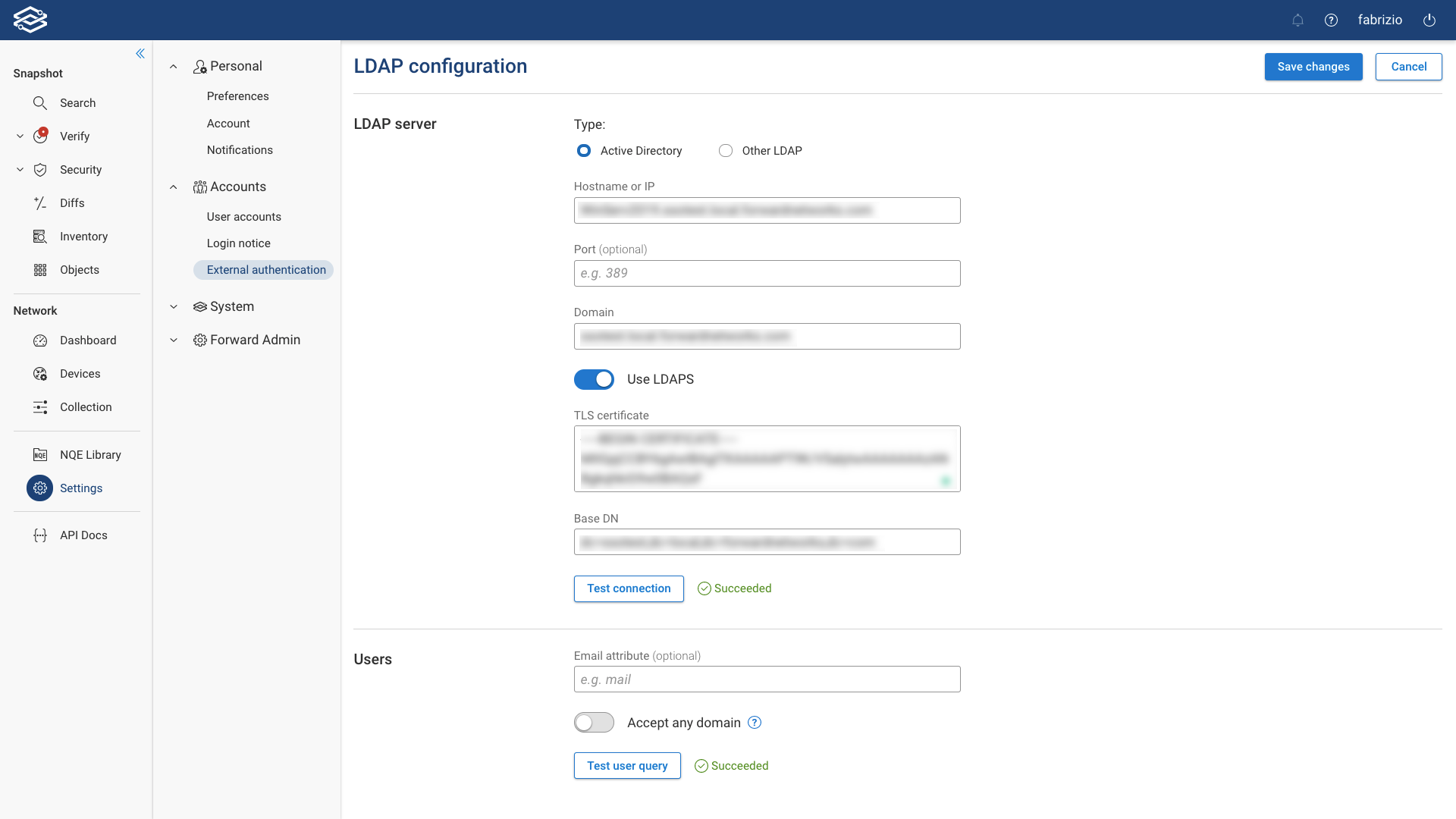
Task: Click the Port input field
Action: [767, 273]
